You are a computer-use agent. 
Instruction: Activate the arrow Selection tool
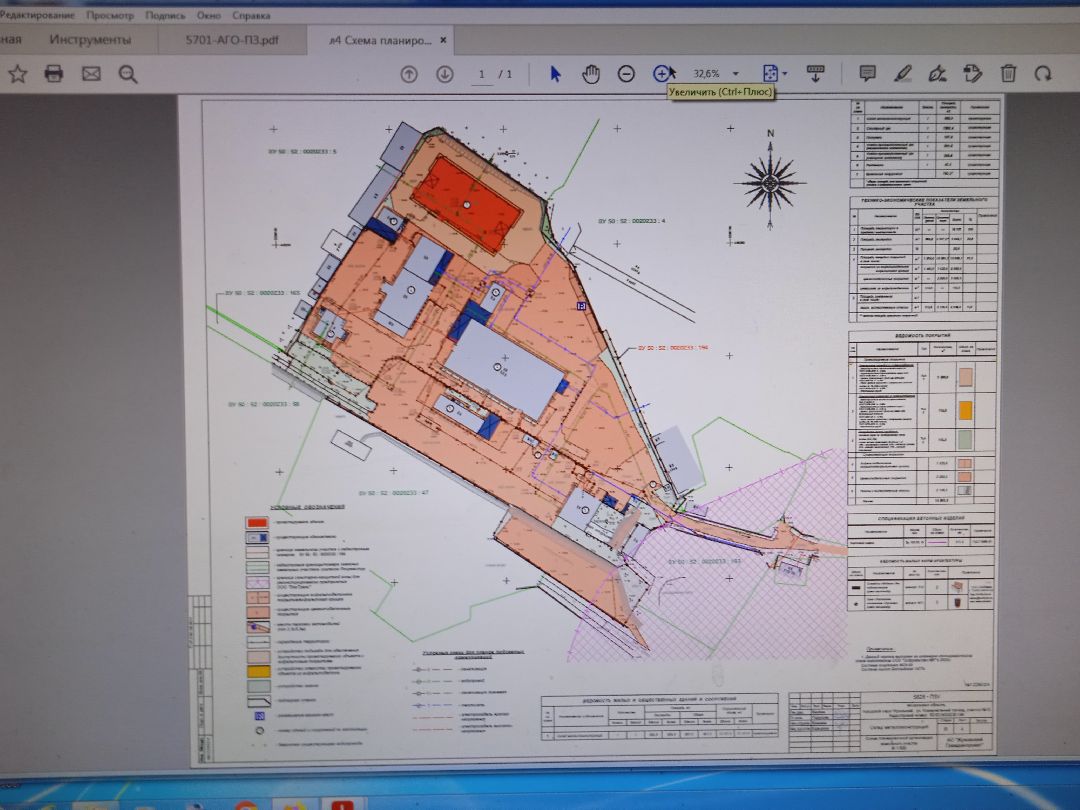click(557, 73)
